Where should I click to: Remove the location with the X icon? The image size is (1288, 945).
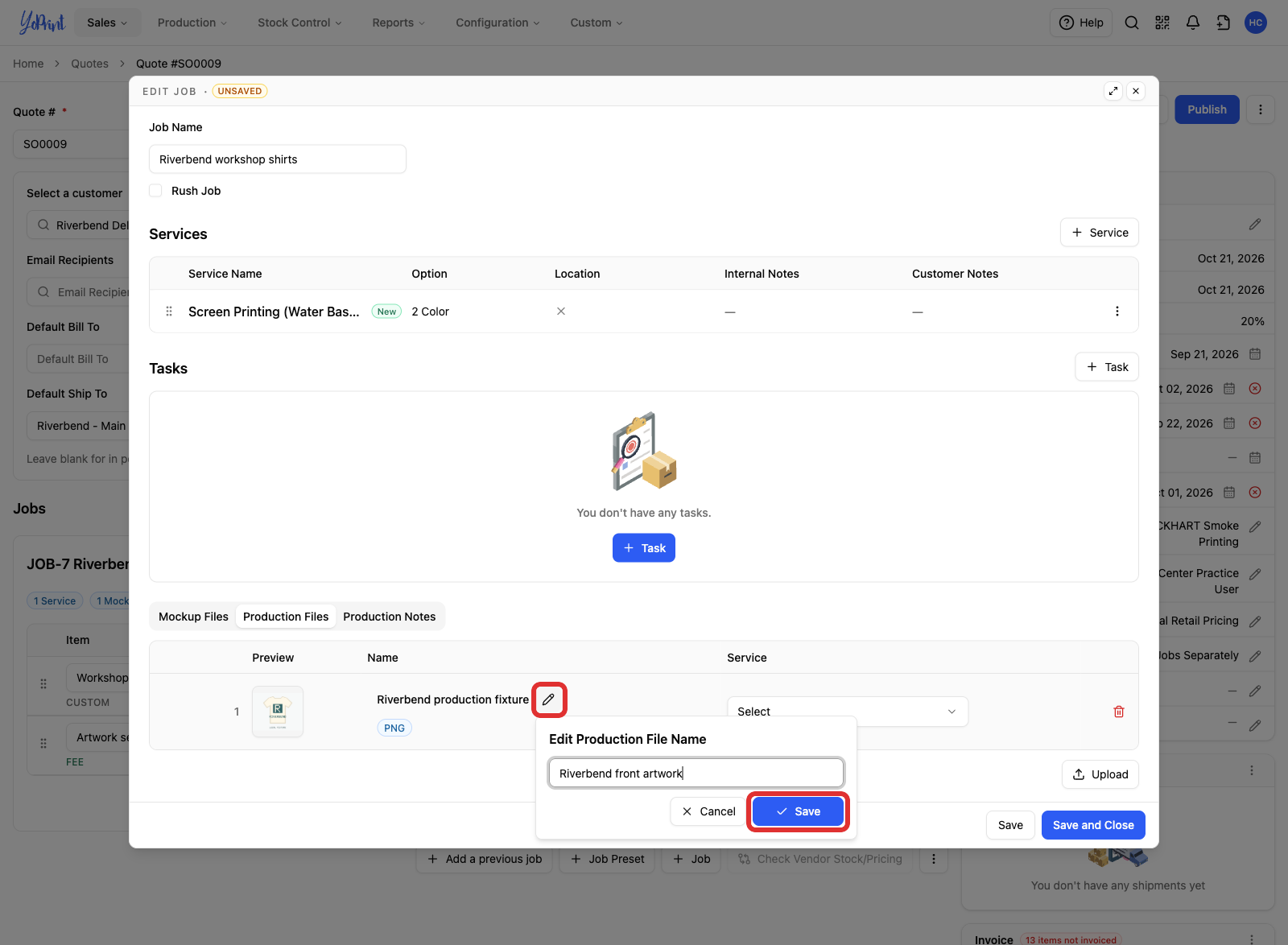click(561, 312)
